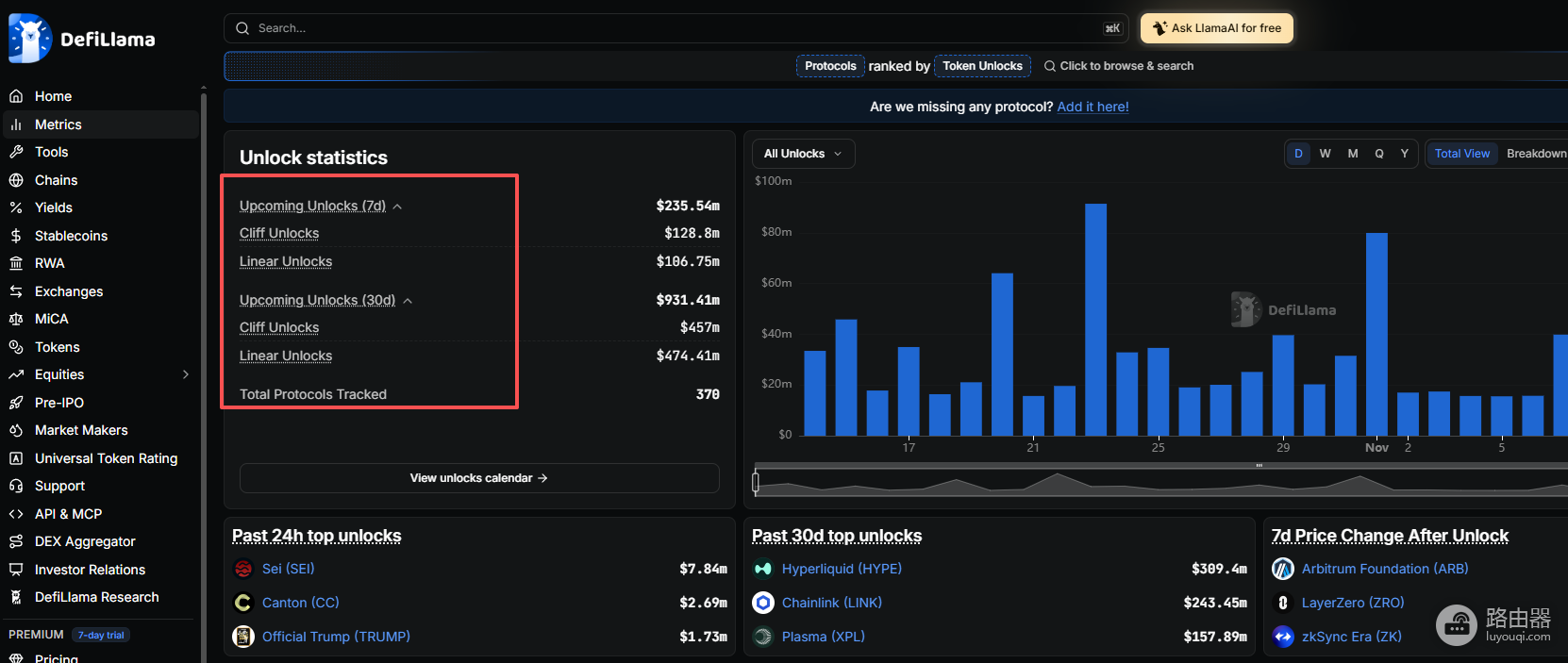Click the chart range slider handle

tap(756, 482)
